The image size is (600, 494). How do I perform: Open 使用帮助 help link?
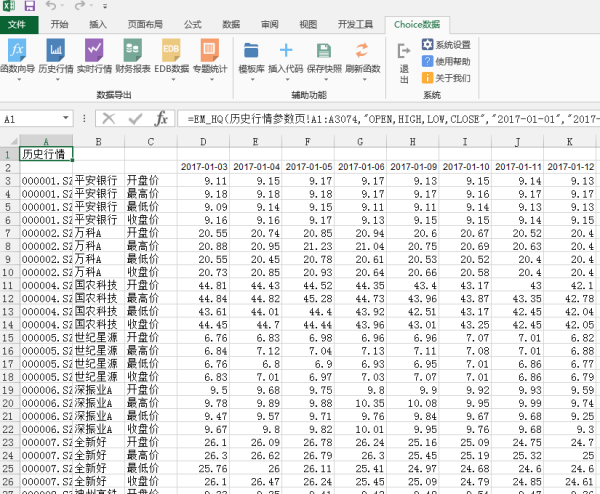(x=445, y=61)
